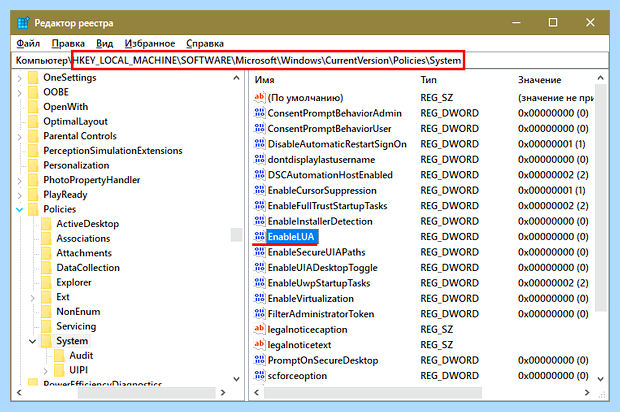Select the OpenWith key
620x412 pixels.
66,107
